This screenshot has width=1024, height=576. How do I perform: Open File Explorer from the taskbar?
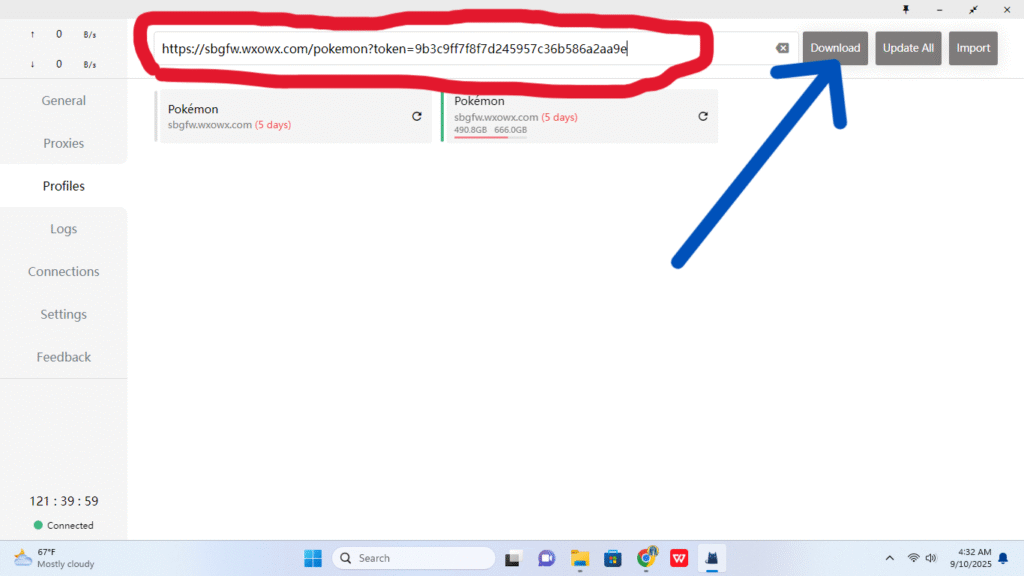pos(579,558)
